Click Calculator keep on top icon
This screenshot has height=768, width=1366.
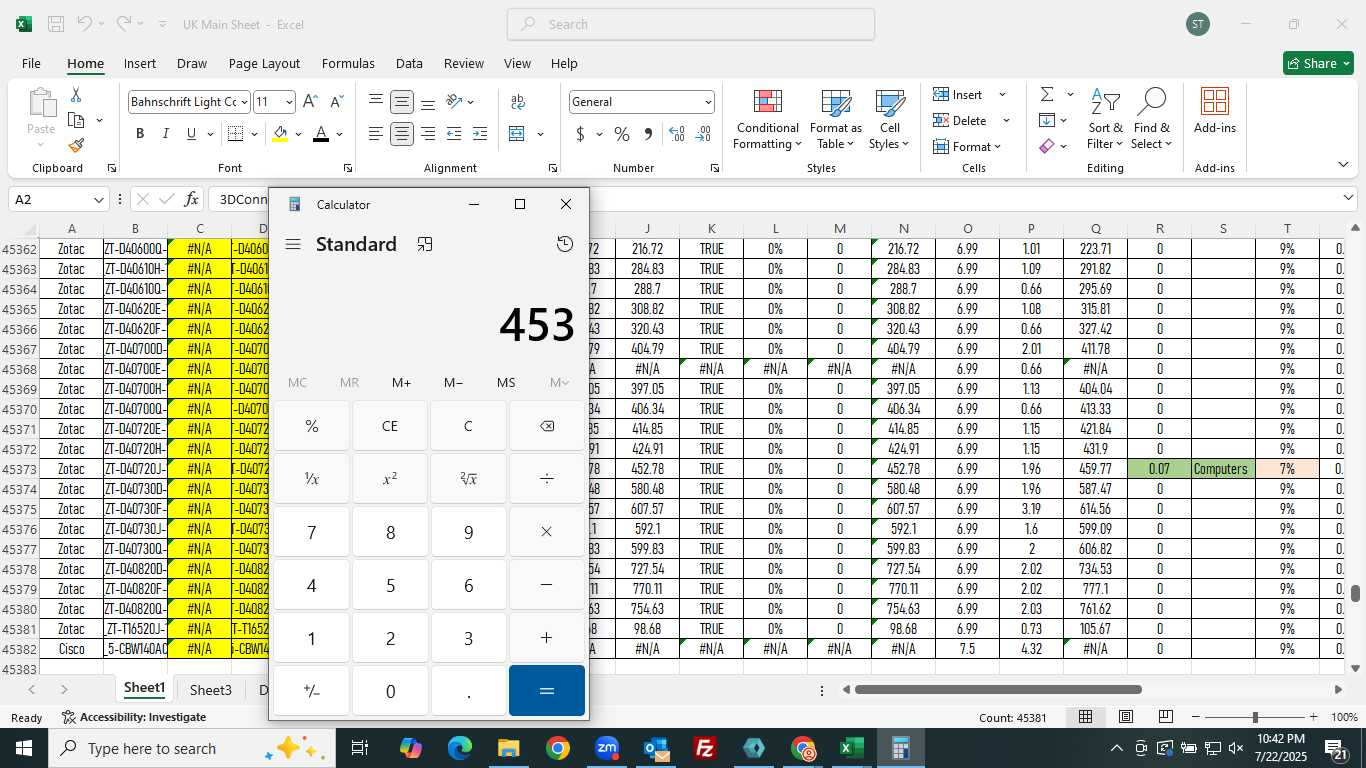[425, 244]
